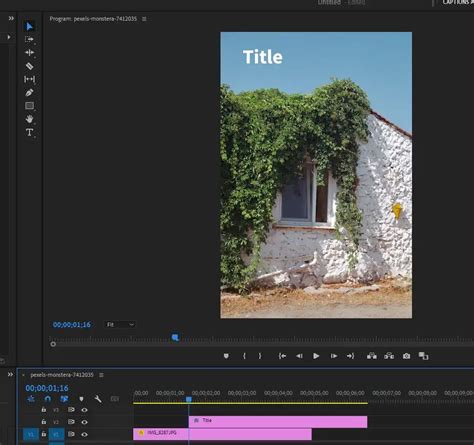The width and height of the screenshot is (474, 445).
Task: Select the pexels-monstera-7412035 timeline tab
Action: [62, 375]
